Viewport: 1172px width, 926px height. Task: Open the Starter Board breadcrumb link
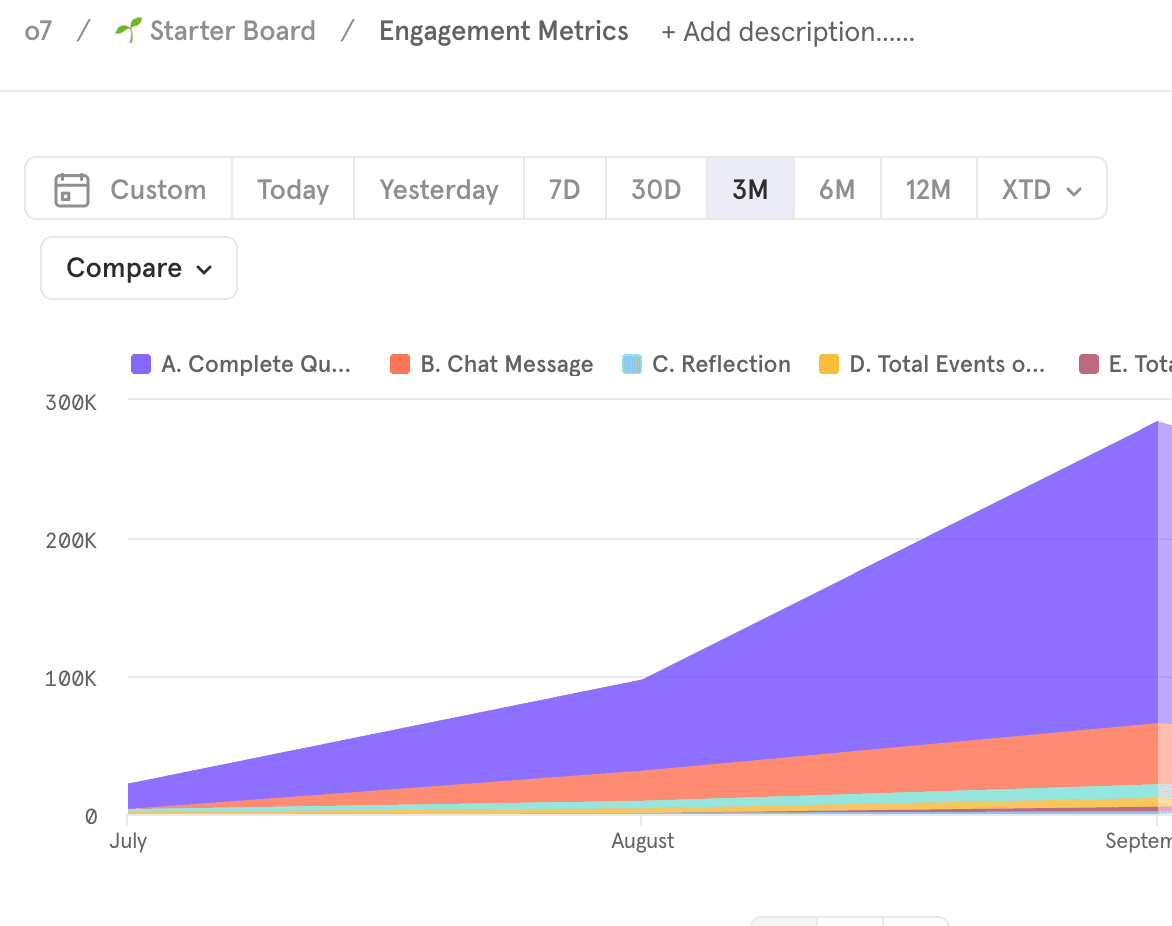232,31
